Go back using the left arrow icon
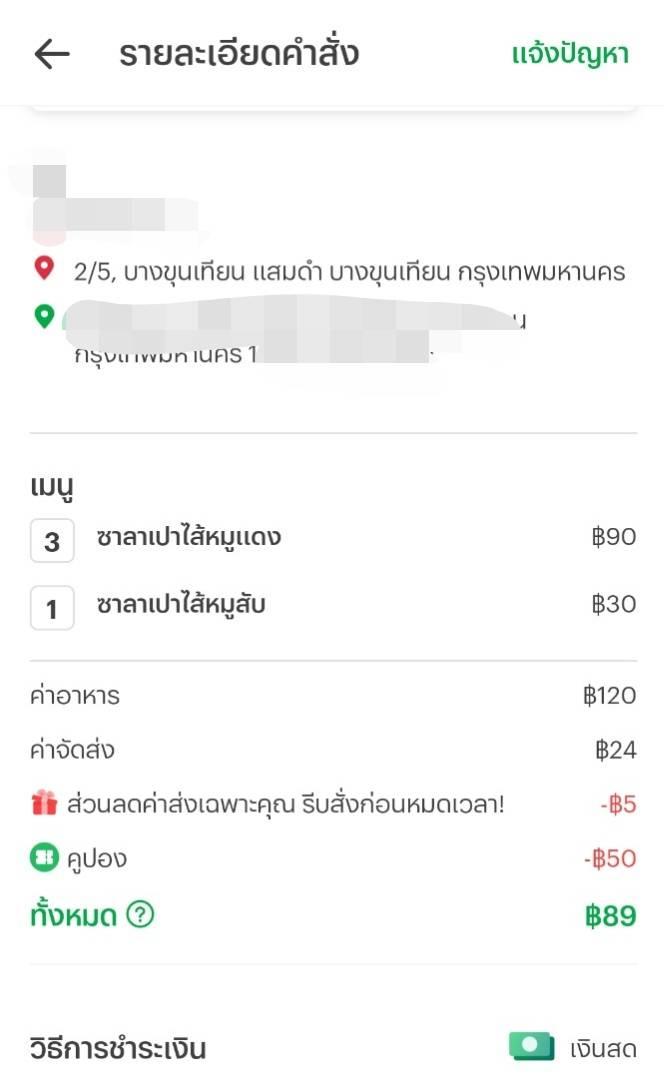This screenshot has width=664, height=1084. coord(53,54)
